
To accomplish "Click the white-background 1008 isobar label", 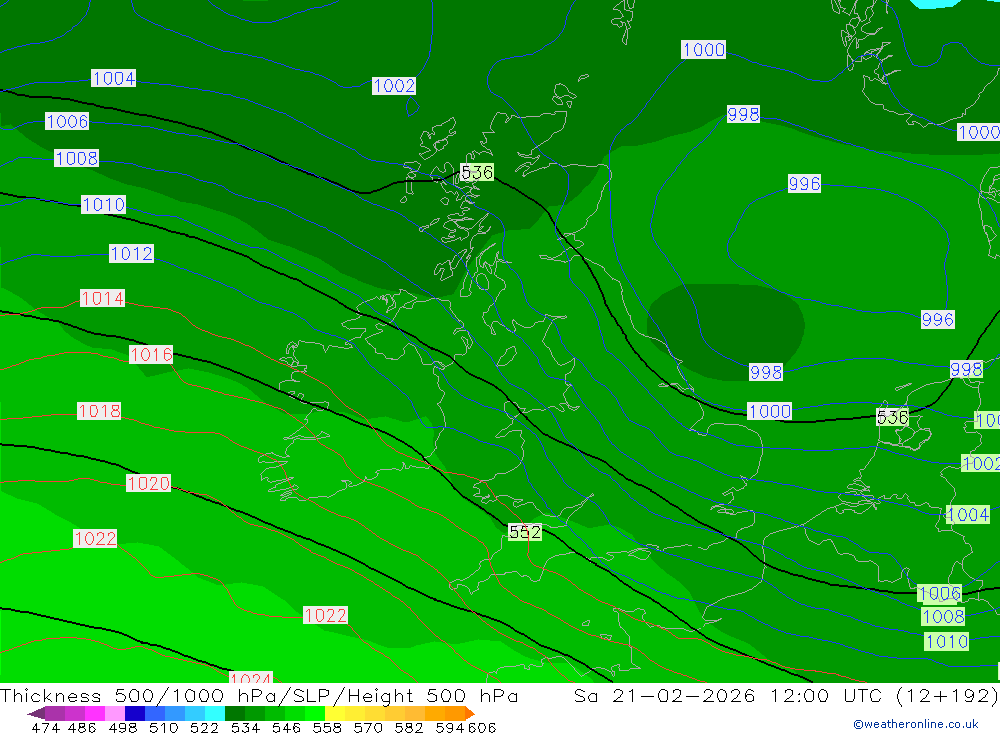I will coord(77,158).
